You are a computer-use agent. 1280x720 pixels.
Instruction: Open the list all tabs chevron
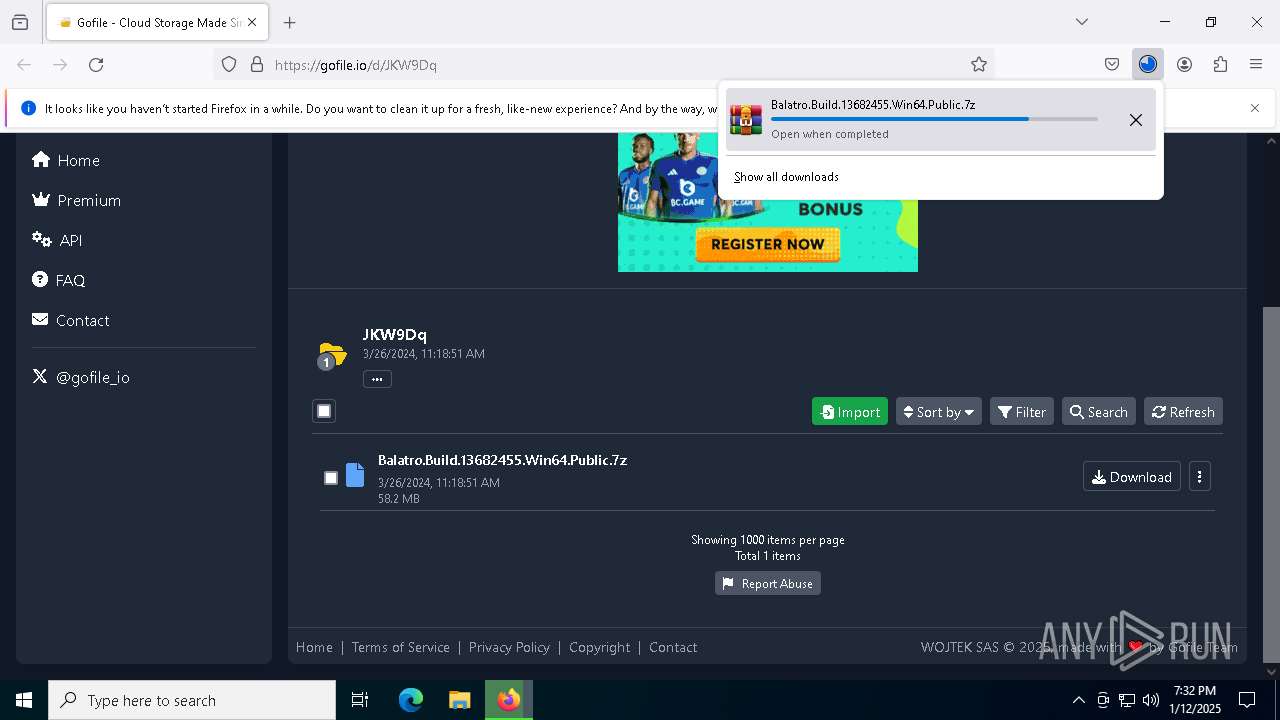pyautogui.click(x=1082, y=22)
